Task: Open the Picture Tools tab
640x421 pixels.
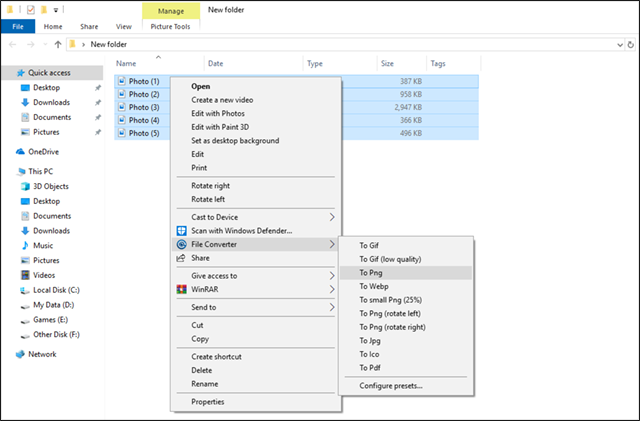Action: point(171,26)
